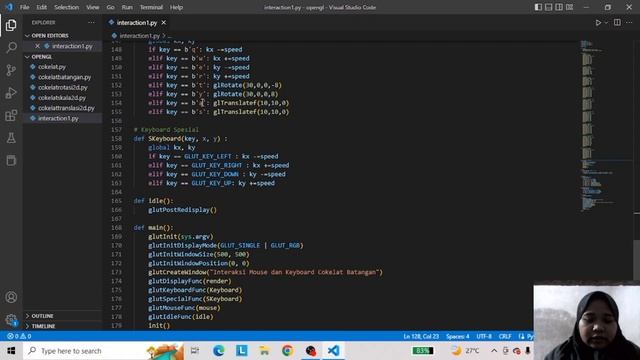640x360 pixels.
Task: Open File Explorer from the taskbar
Action: pyautogui.click(x=264, y=351)
